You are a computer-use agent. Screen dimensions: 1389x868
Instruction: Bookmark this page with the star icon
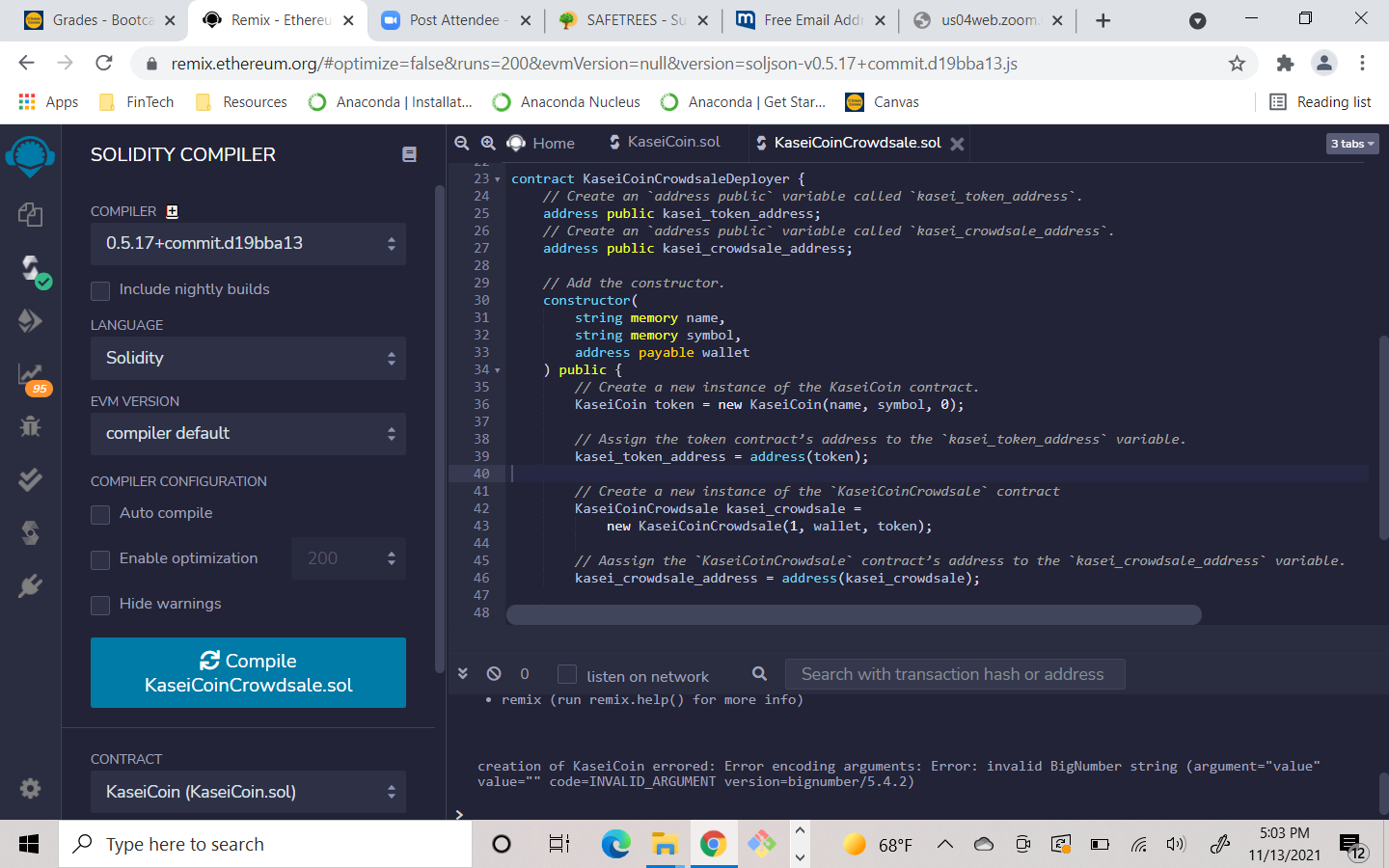[x=1237, y=64]
